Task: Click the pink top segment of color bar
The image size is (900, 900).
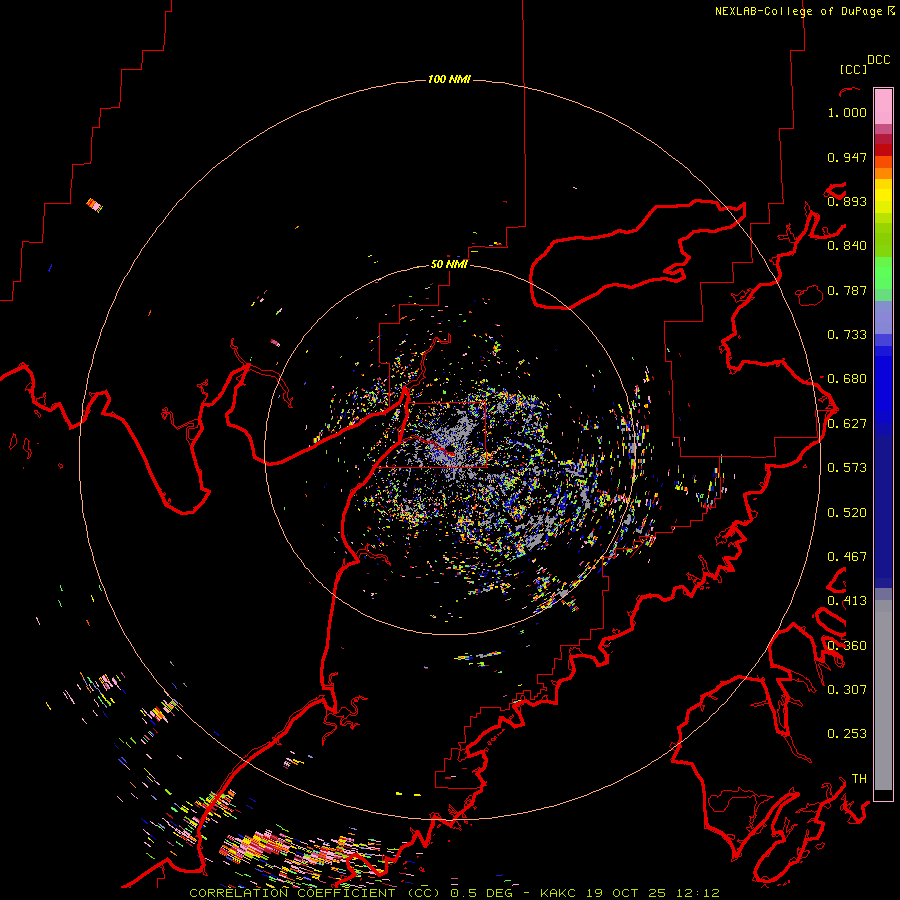Action: pos(883,106)
